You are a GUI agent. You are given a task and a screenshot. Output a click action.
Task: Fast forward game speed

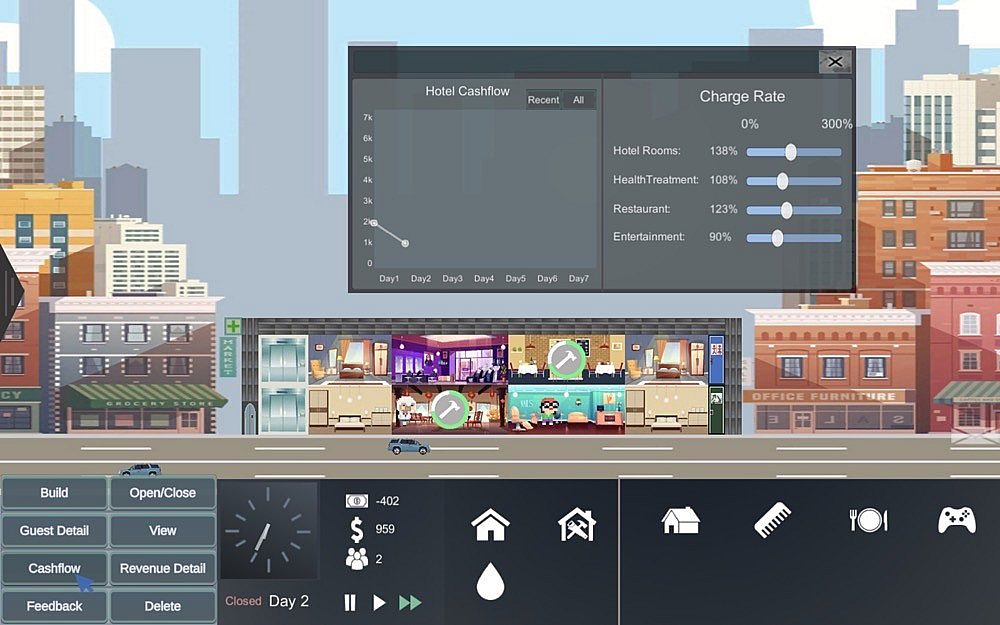coord(410,603)
